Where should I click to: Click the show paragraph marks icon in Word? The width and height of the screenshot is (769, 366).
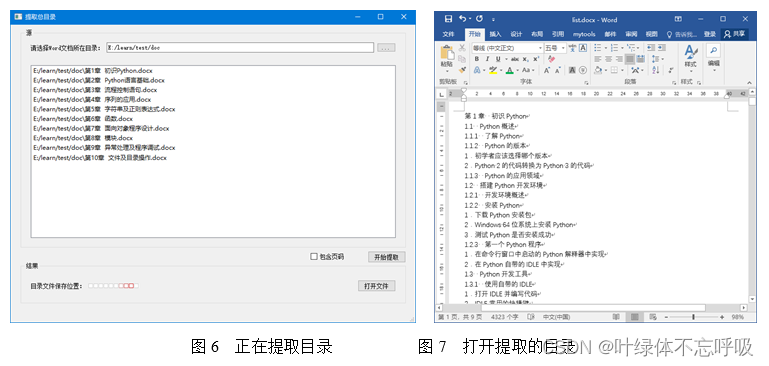(x=671, y=70)
